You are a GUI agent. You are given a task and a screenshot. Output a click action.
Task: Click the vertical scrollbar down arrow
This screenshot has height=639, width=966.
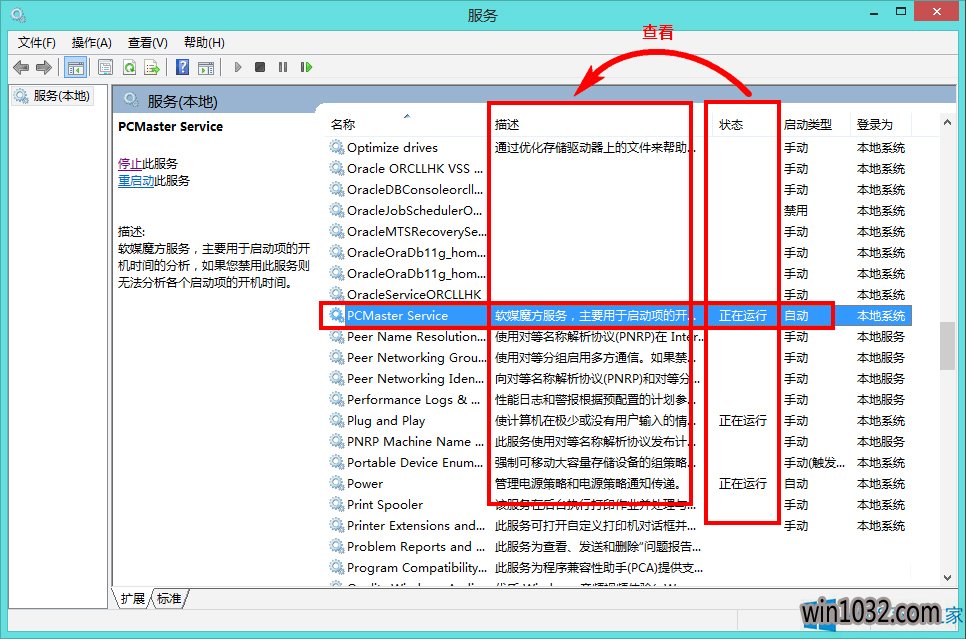pyautogui.click(x=946, y=576)
